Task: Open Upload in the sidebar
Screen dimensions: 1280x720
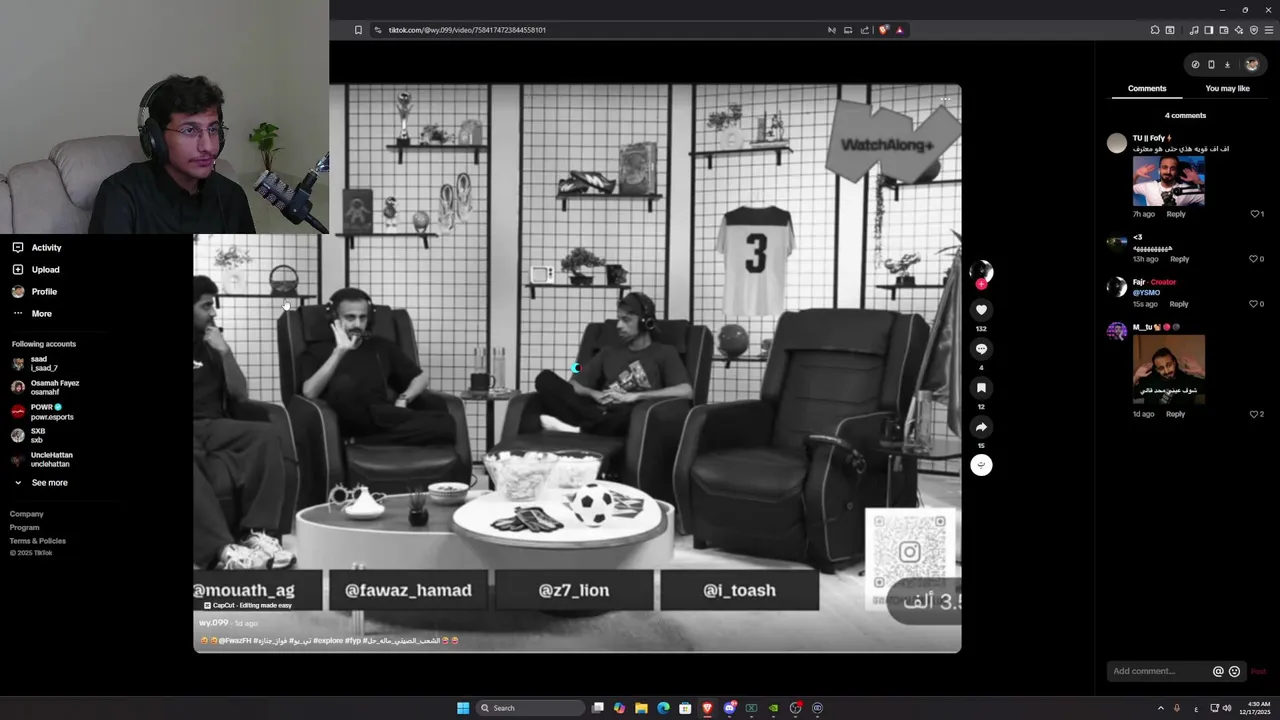Action: [36, 270]
